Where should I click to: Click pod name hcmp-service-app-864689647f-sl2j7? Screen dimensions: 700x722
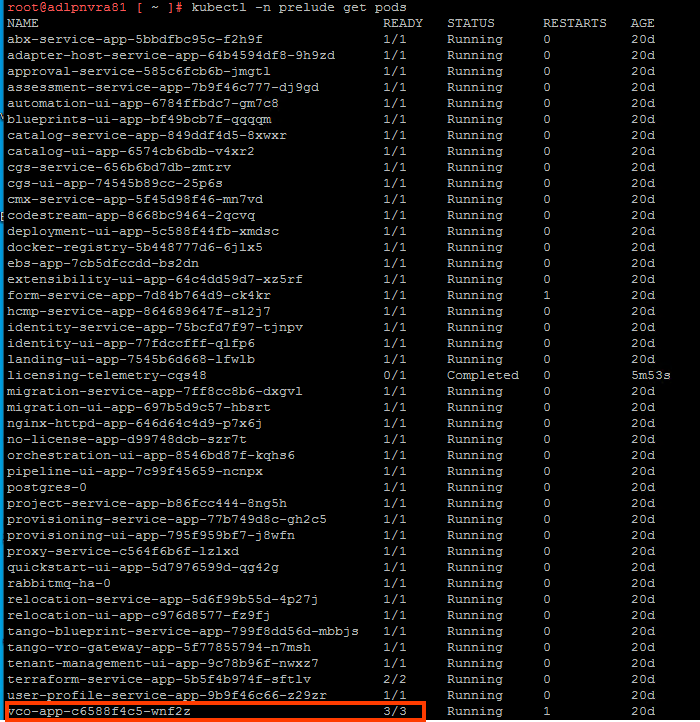[139, 311]
